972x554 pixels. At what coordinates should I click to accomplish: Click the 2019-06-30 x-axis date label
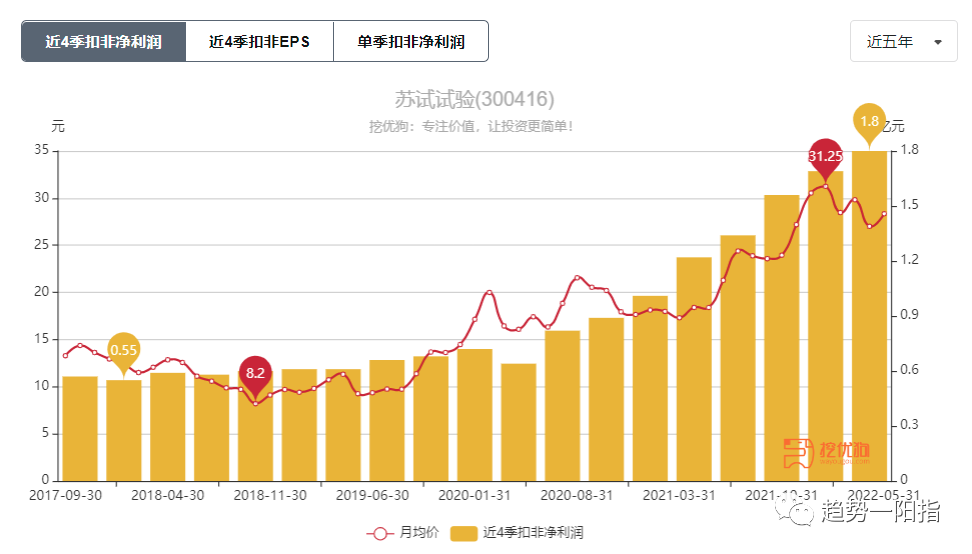[x=372, y=496]
